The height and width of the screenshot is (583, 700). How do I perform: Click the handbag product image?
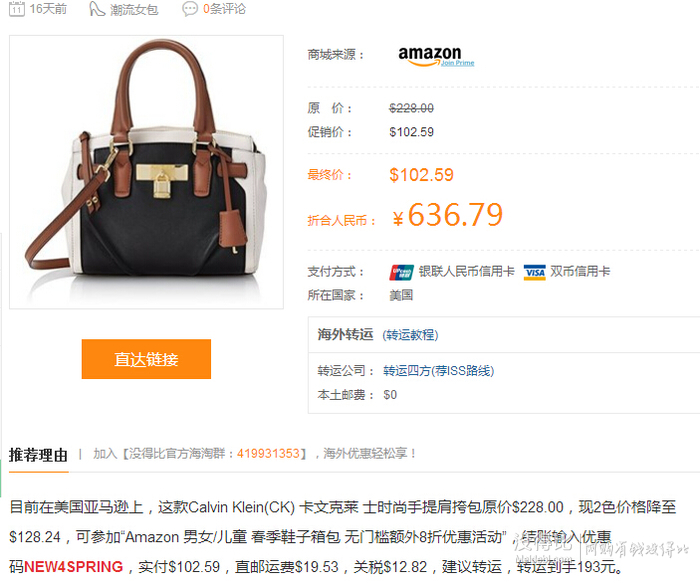click(x=146, y=172)
